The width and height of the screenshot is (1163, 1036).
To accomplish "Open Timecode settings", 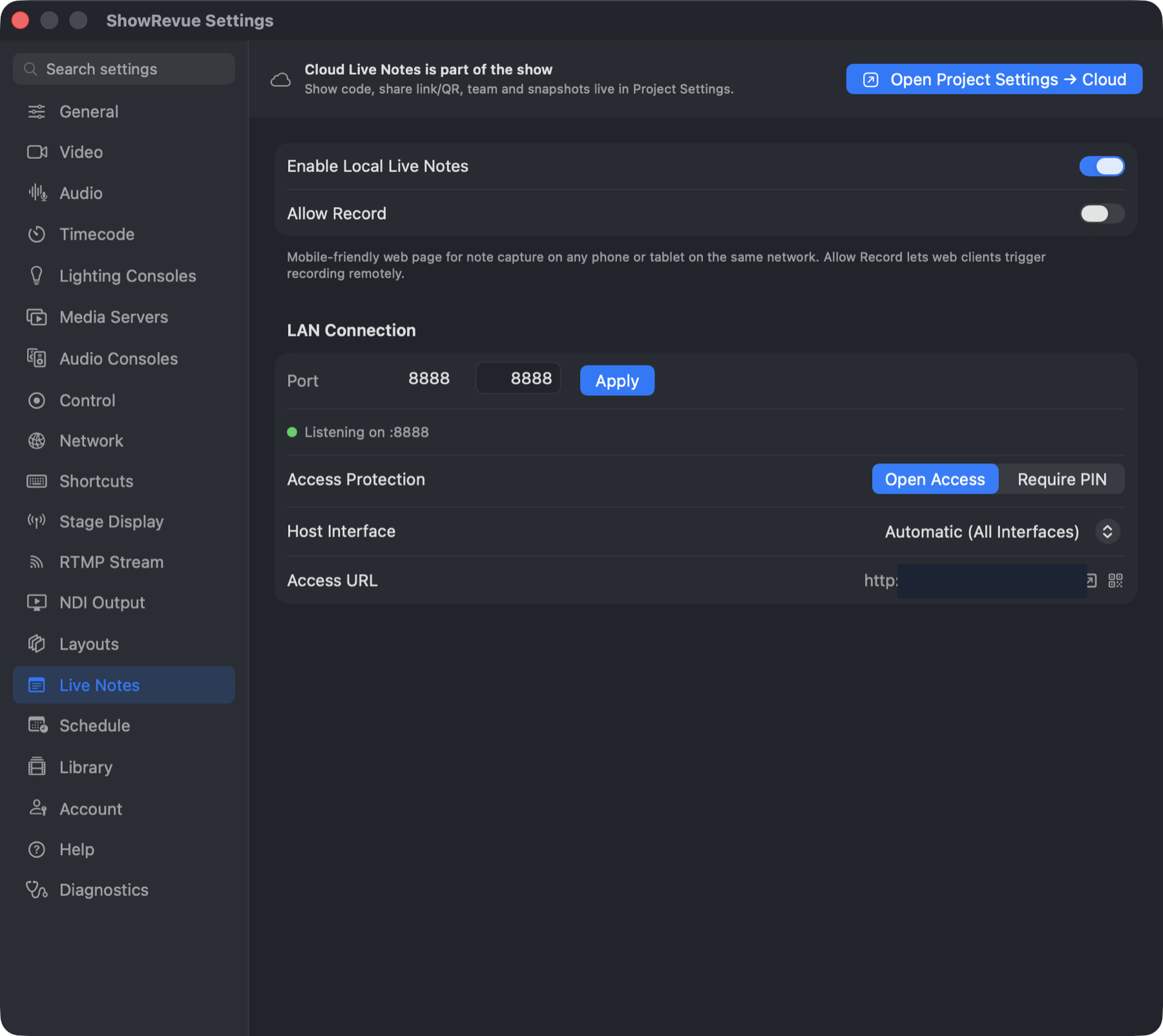I will coord(123,234).
